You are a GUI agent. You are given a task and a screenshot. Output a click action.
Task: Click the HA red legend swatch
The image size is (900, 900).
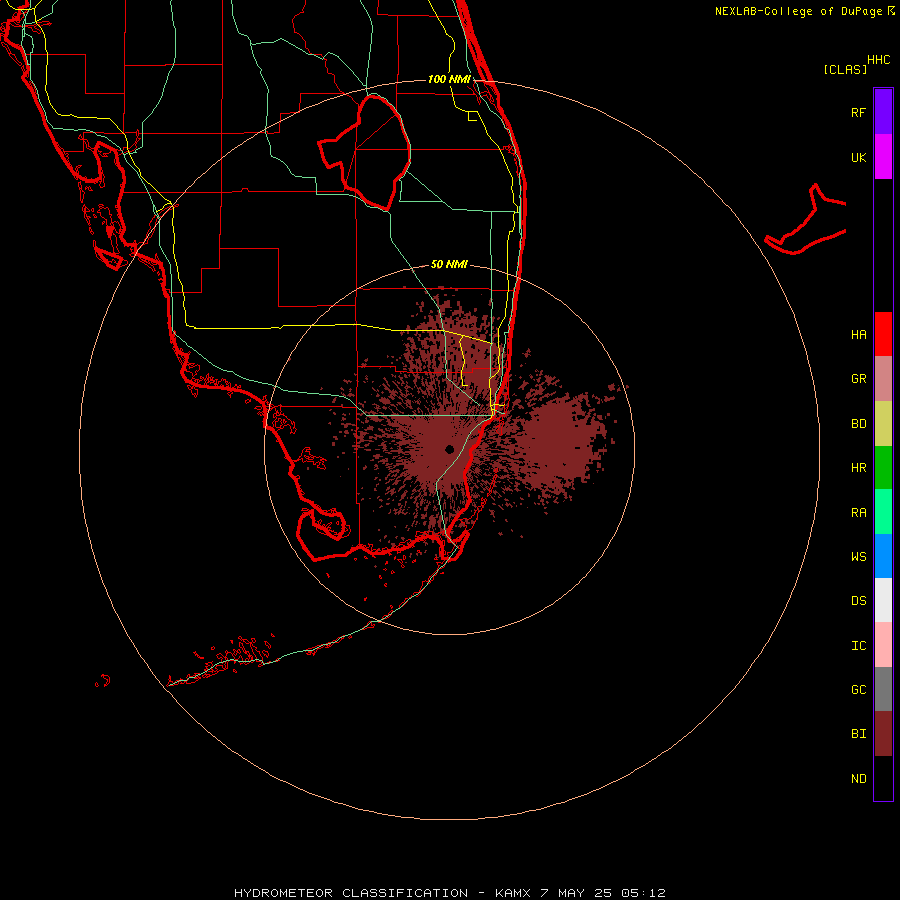pos(883,334)
